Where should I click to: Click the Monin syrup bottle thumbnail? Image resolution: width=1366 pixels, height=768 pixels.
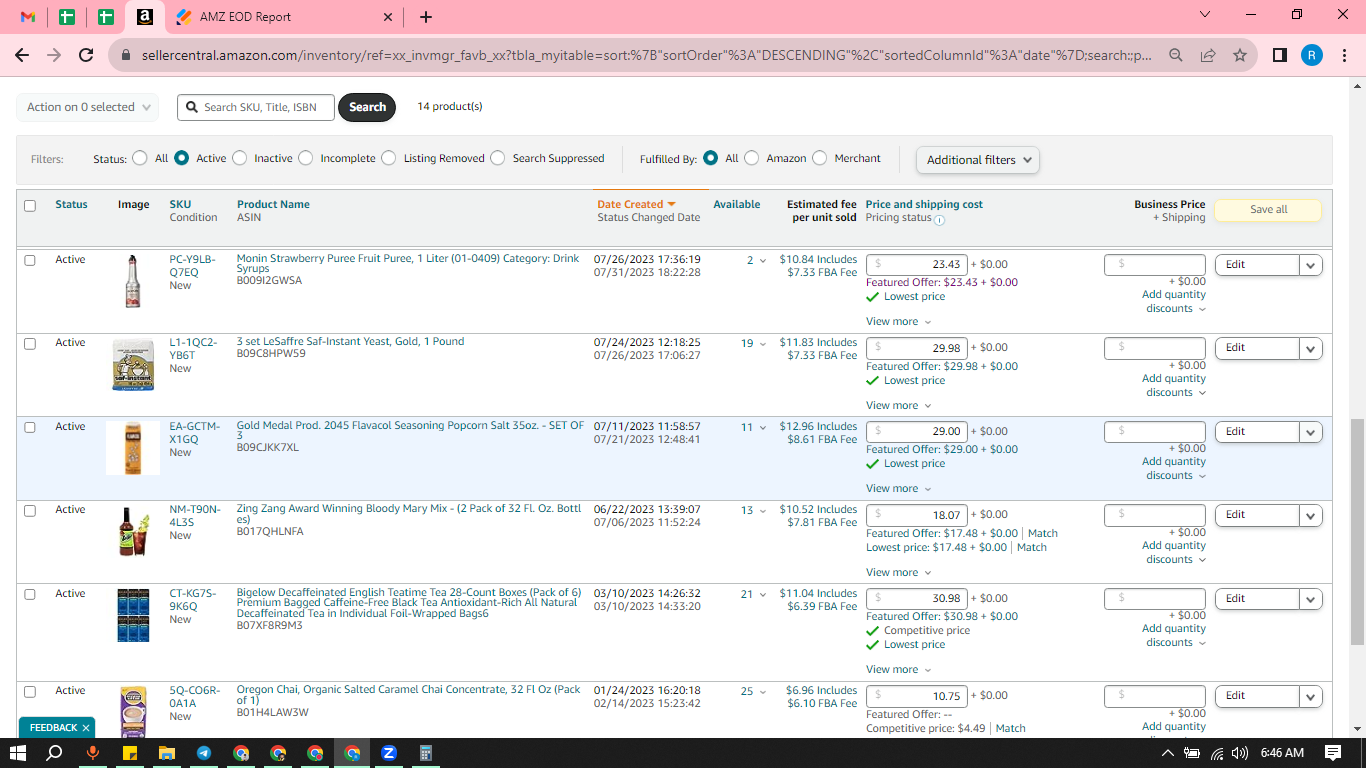coord(133,281)
